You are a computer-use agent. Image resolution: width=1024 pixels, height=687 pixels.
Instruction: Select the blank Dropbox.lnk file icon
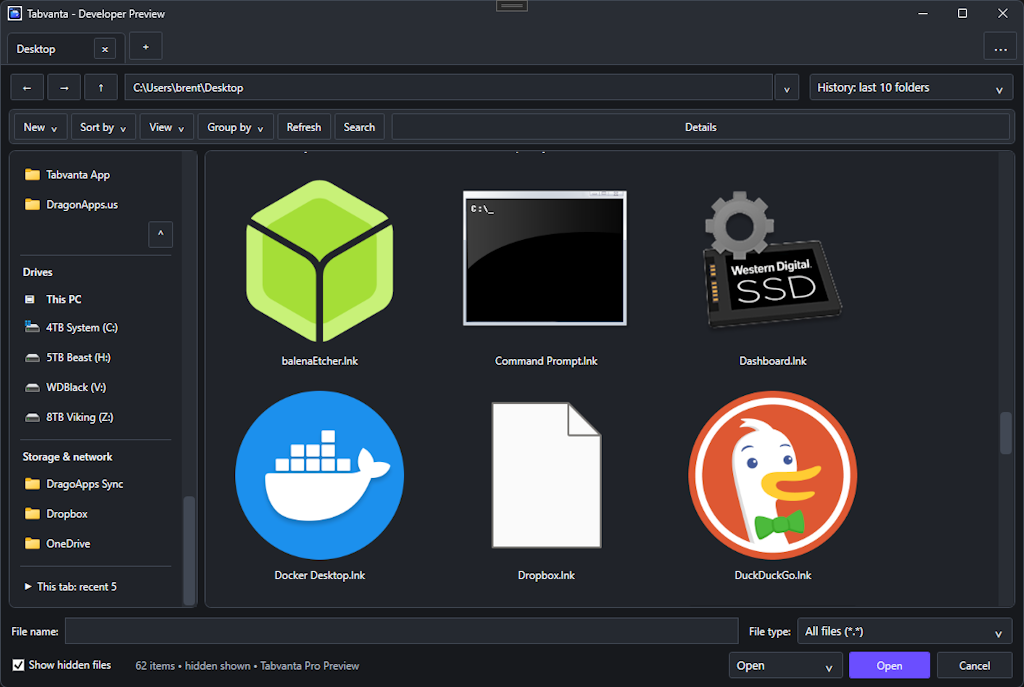click(546, 475)
